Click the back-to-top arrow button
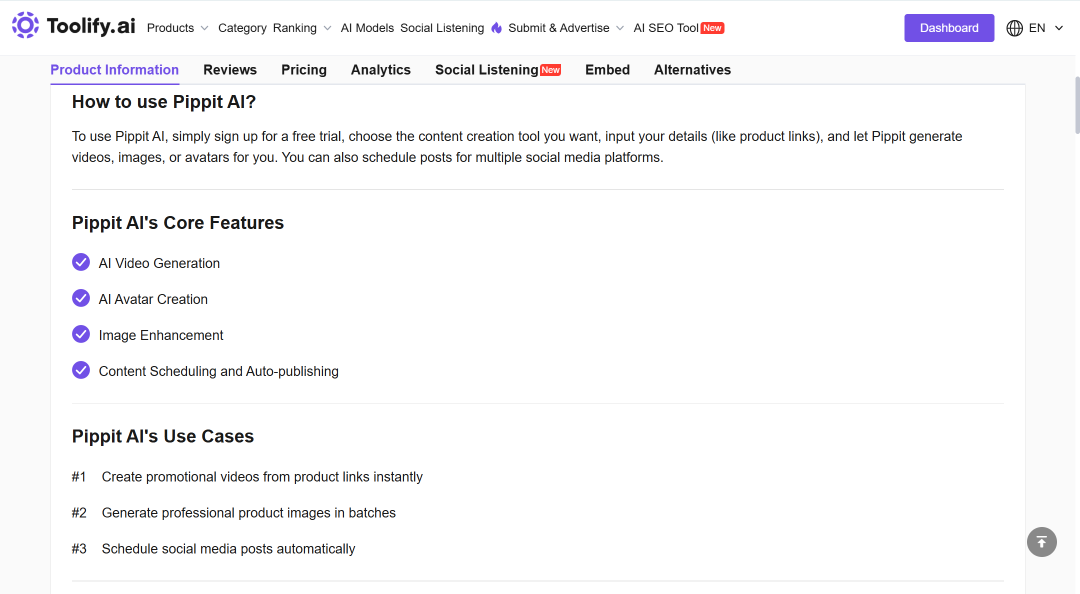The width and height of the screenshot is (1080, 594). click(x=1041, y=542)
